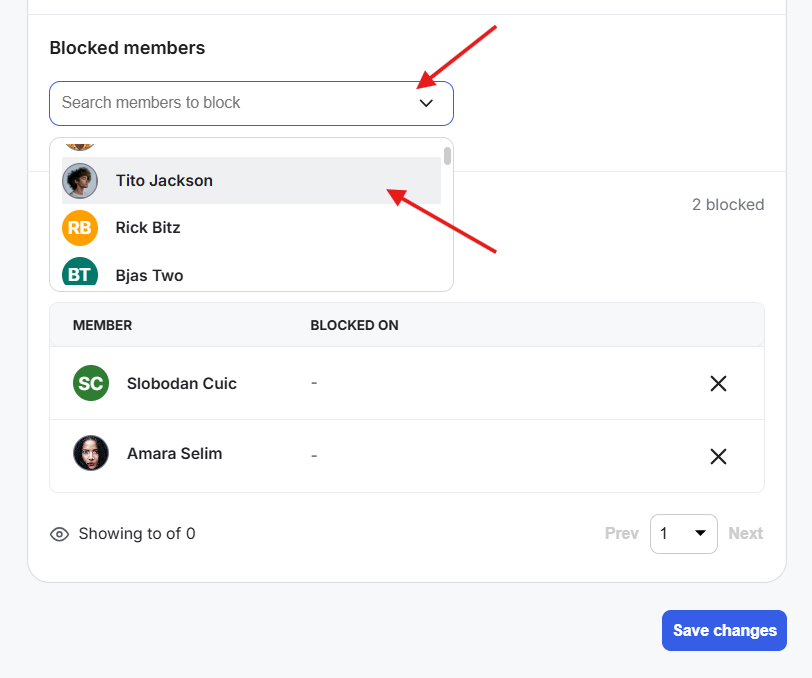Select Rick Bitz from the list
The height and width of the screenshot is (678, 812).
click(x=251, y=228)
